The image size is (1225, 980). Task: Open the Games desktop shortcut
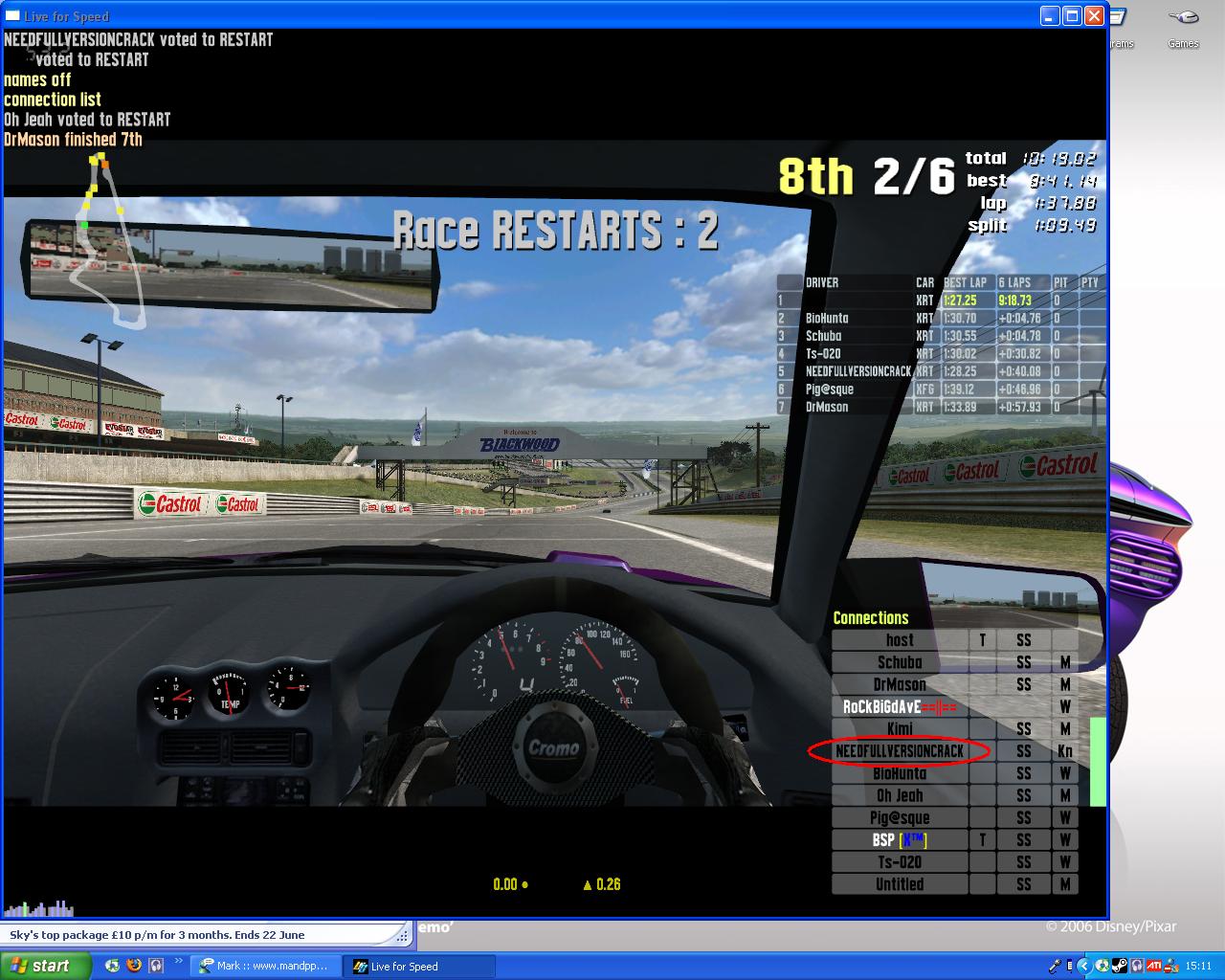[x=1183, y=29]
